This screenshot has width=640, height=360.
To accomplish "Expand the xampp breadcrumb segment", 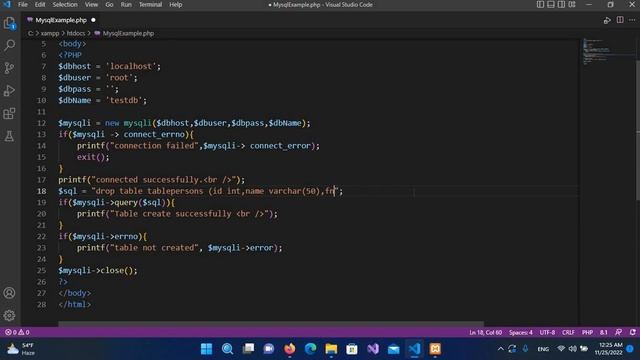I will [x=50, y=33].
